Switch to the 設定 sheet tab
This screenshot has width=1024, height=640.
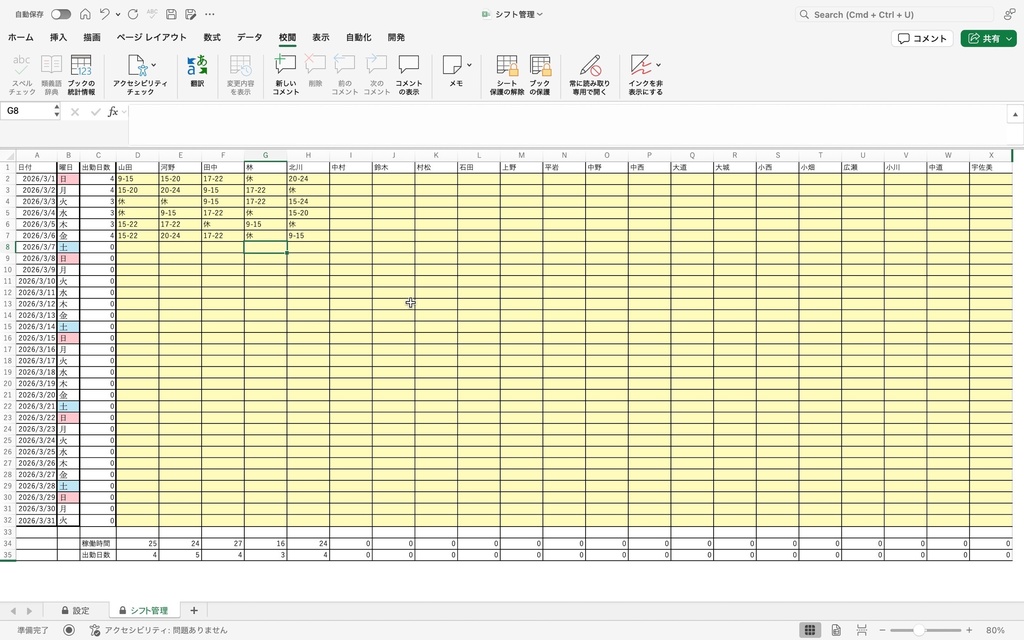[x=75, y=611]
